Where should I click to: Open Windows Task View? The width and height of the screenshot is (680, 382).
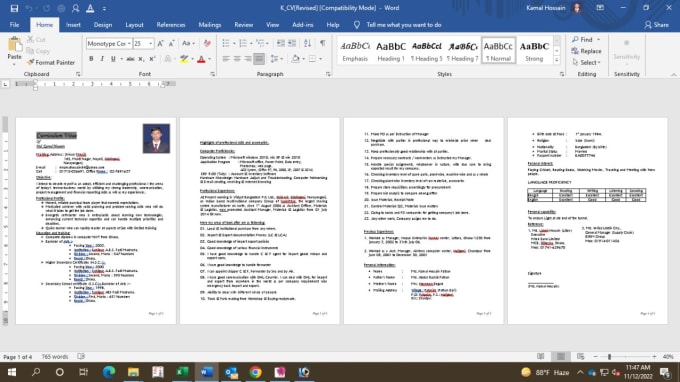click(x=83, y=372)
